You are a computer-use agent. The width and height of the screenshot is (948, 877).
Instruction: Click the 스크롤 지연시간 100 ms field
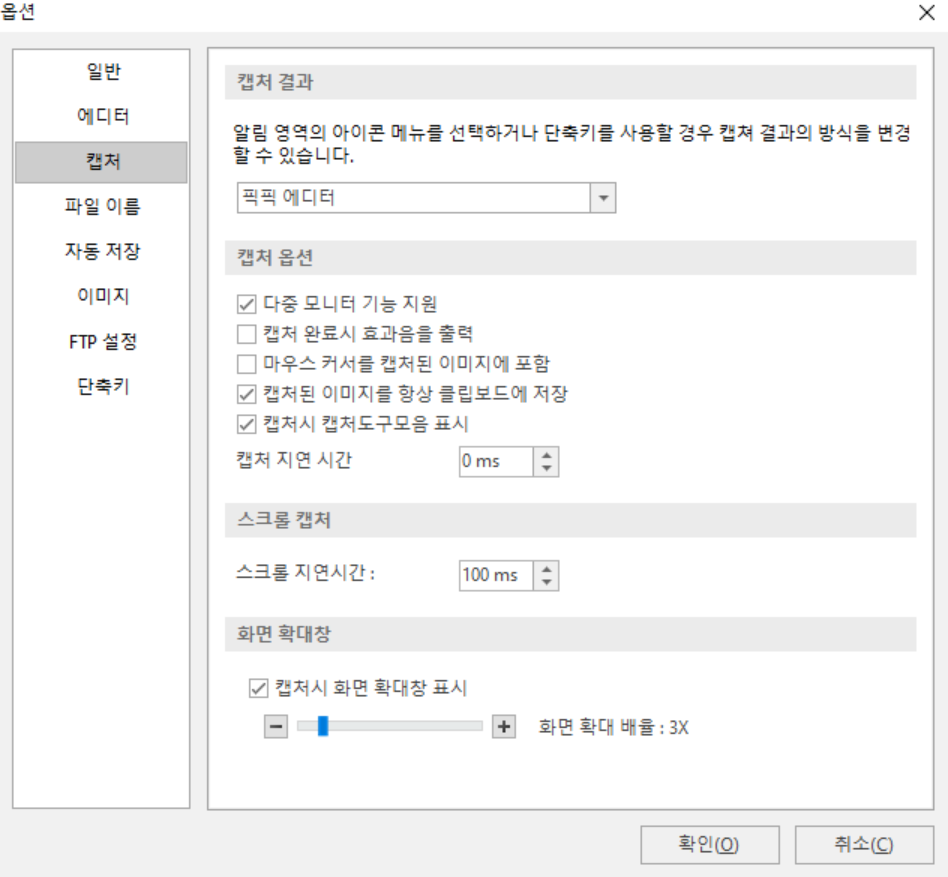click(496, 575)
